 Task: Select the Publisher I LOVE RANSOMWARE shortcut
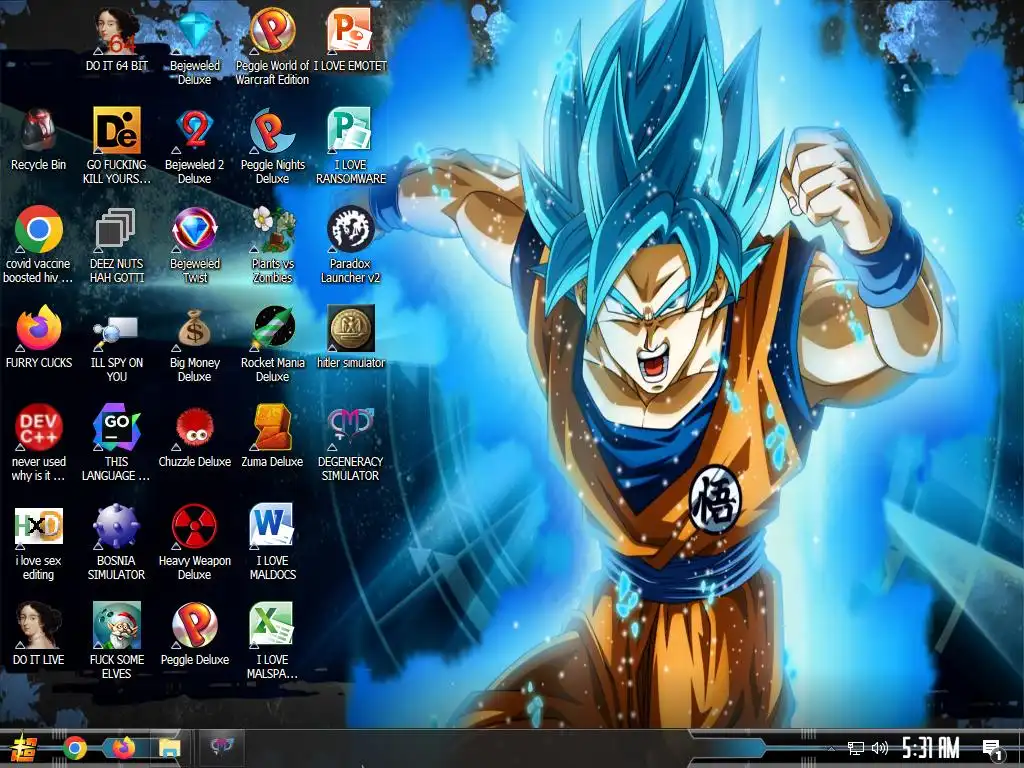350,145
